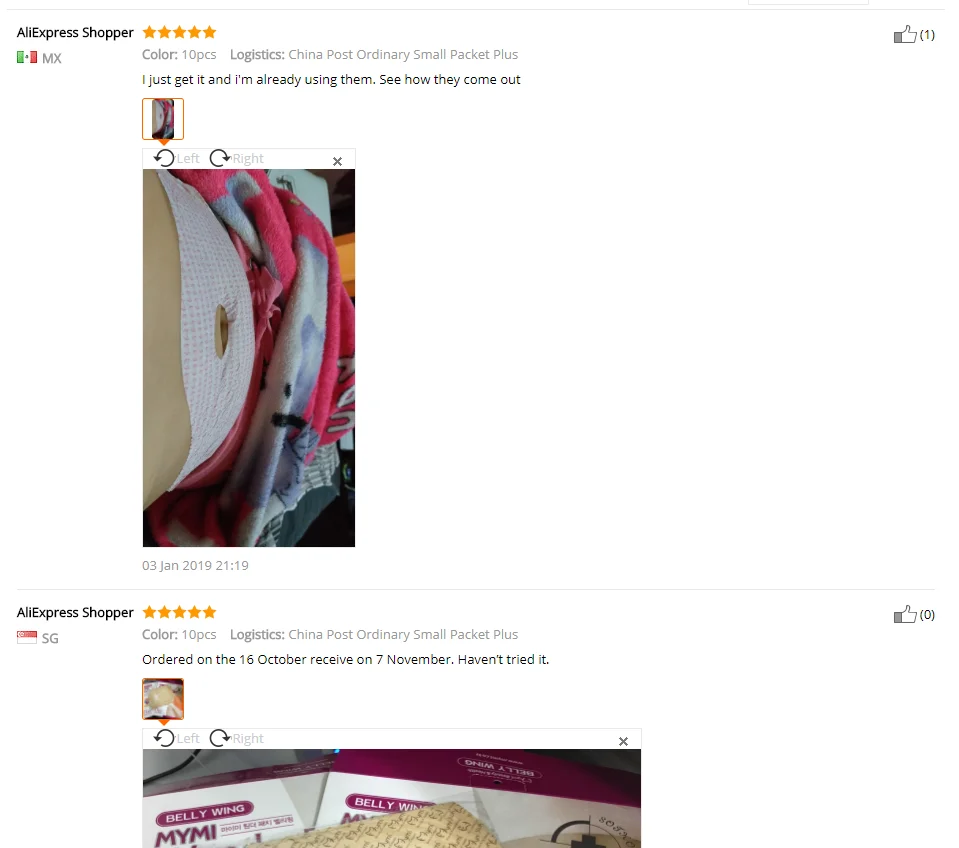Click five-star rating on second review
The image size is (959, 848).
[x=179, y=612]
